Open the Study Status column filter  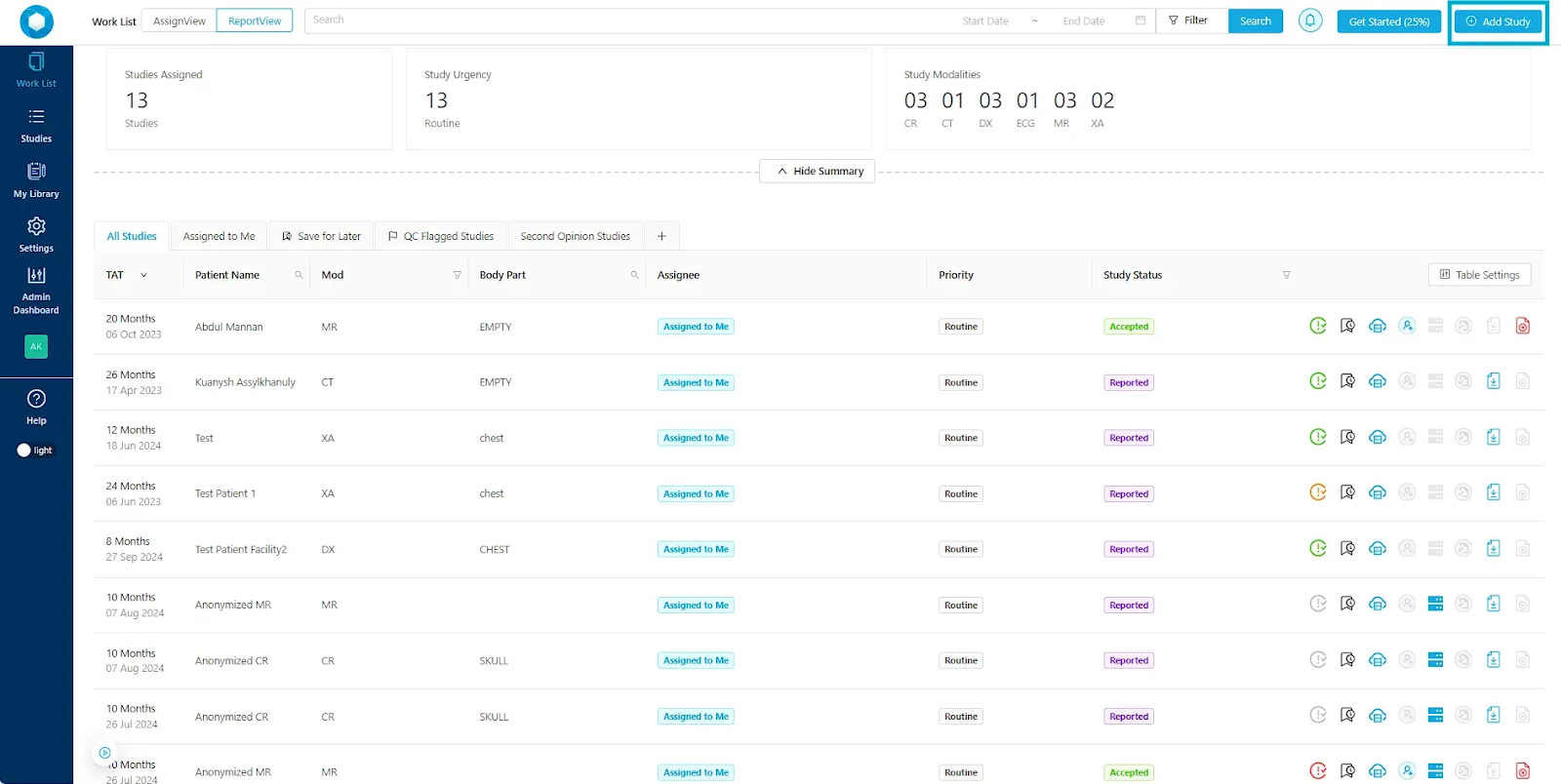pos(1286,275)
